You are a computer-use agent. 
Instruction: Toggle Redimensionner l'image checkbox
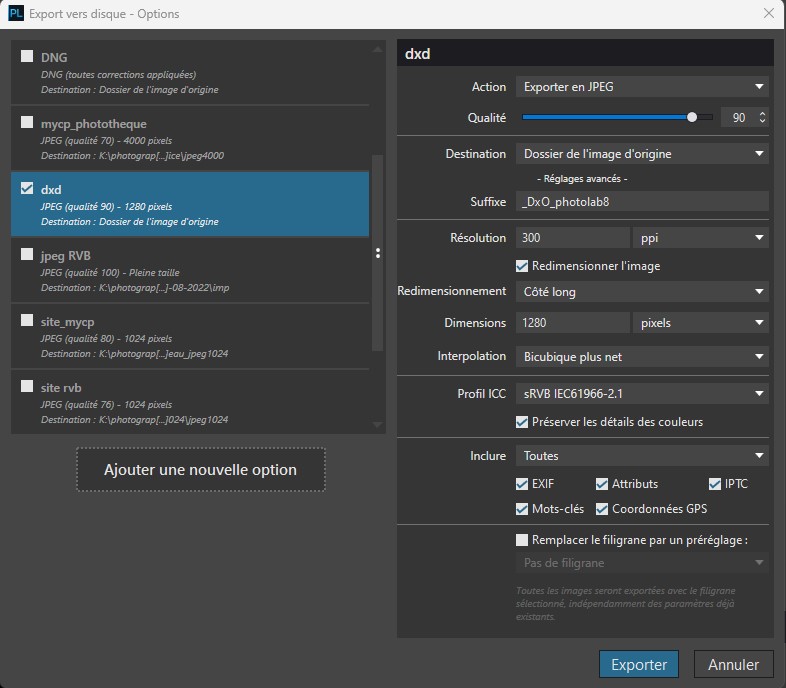522,266
